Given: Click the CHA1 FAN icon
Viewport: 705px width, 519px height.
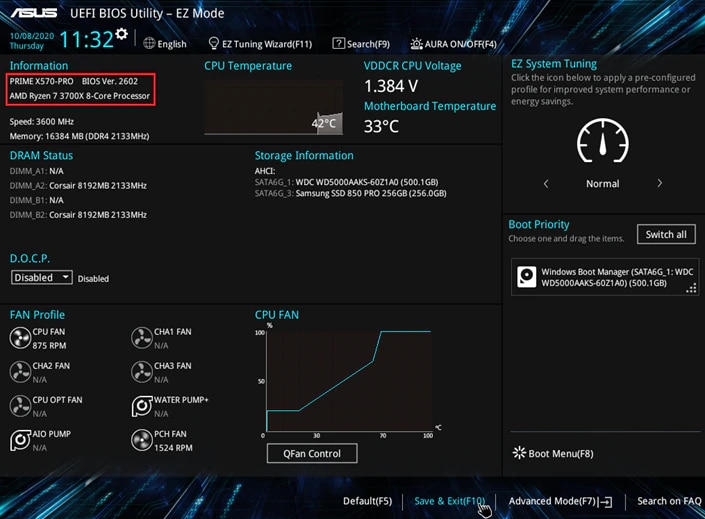Looking at the screenshot, I should pyautogui.click(x=142, y=338).
